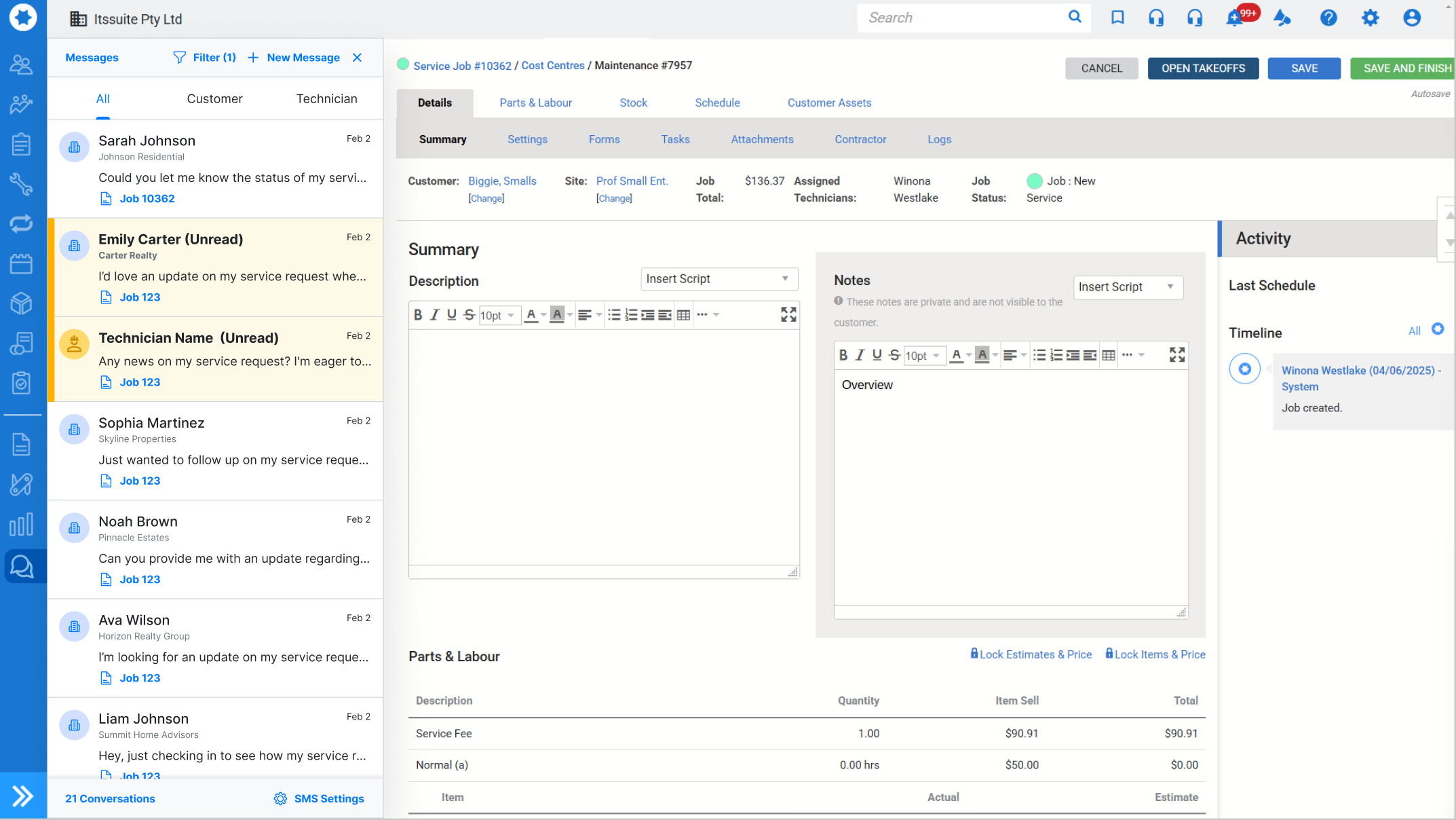Open the People section in left sidebar
The width and height of the screenshot is (1456, 820).
22,64
